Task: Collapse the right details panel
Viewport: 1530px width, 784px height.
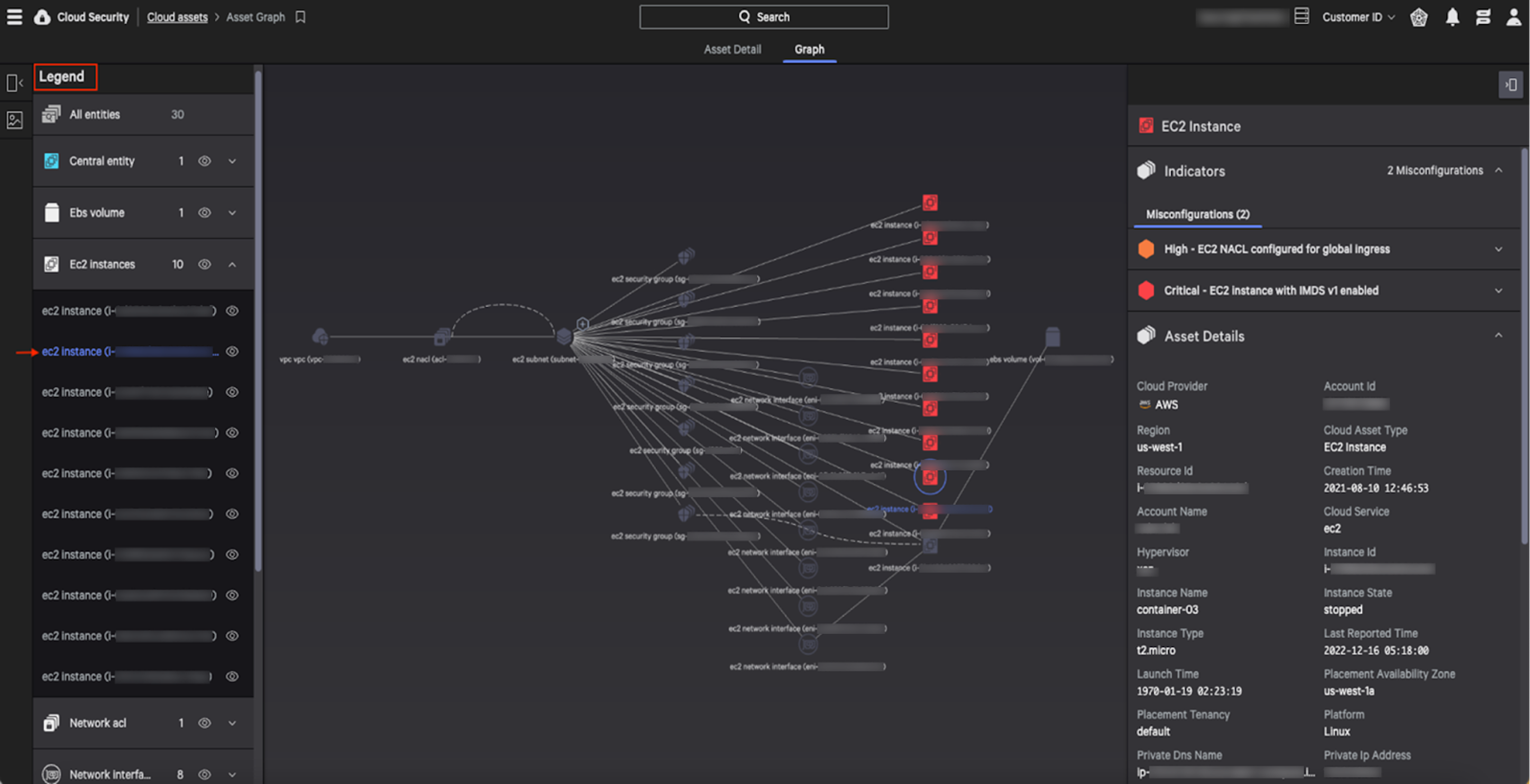Action: tap(1510, 85)
